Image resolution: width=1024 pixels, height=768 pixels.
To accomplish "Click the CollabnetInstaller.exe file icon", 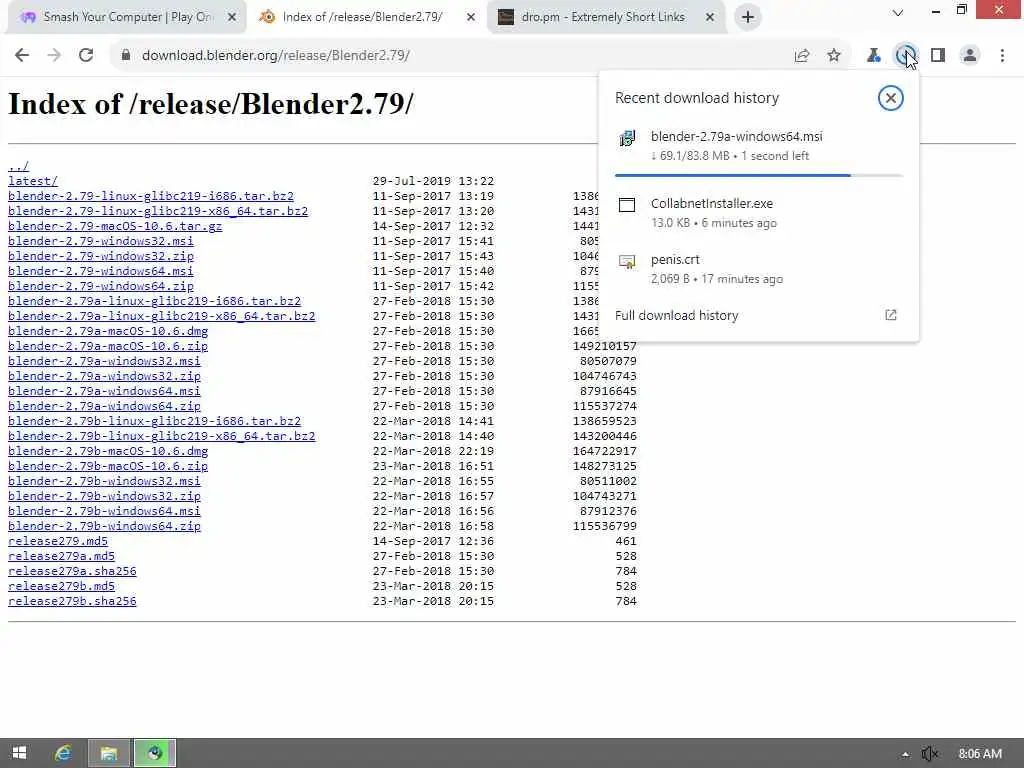I will [x=627, y=205].
